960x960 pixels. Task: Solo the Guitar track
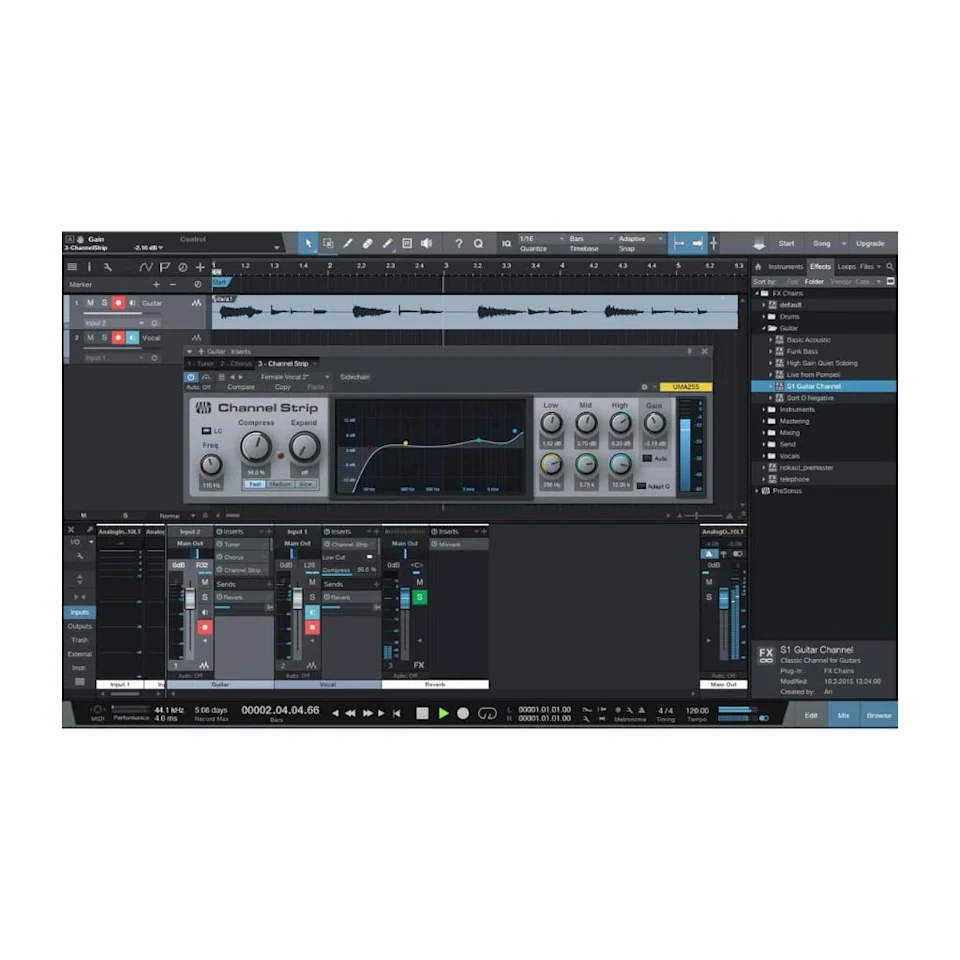pyautogui.click(x=104, y=303)
